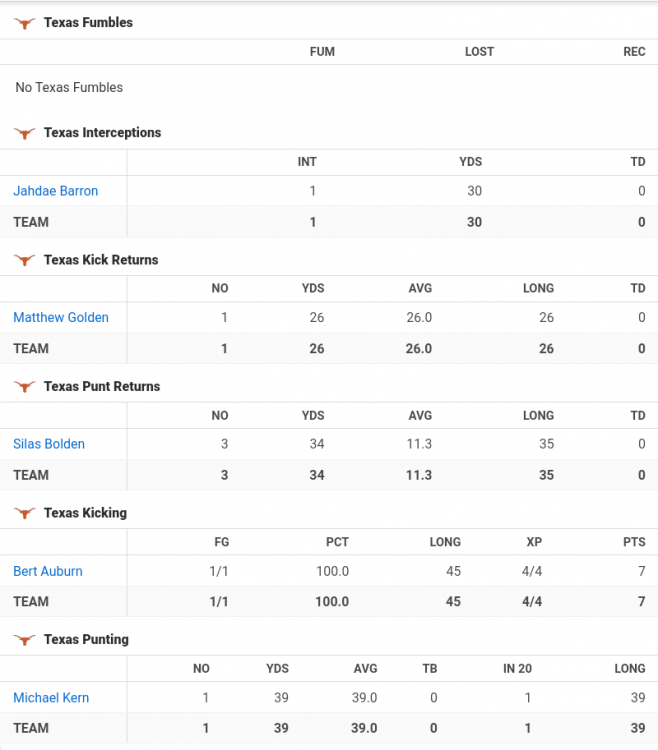Go to Silas Bolden's profile

49,444
